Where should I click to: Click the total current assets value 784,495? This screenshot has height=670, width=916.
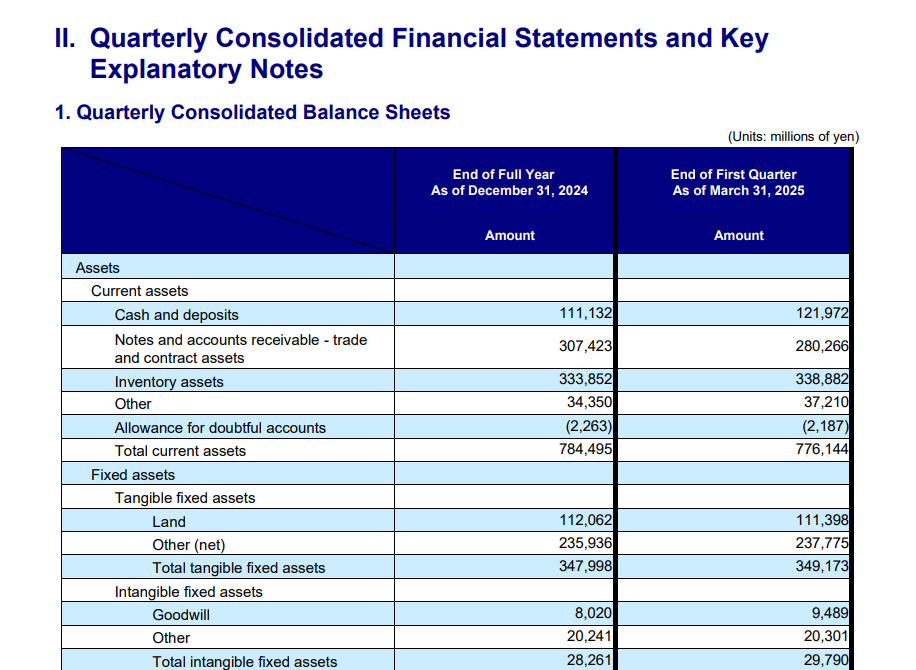point(585,449)
